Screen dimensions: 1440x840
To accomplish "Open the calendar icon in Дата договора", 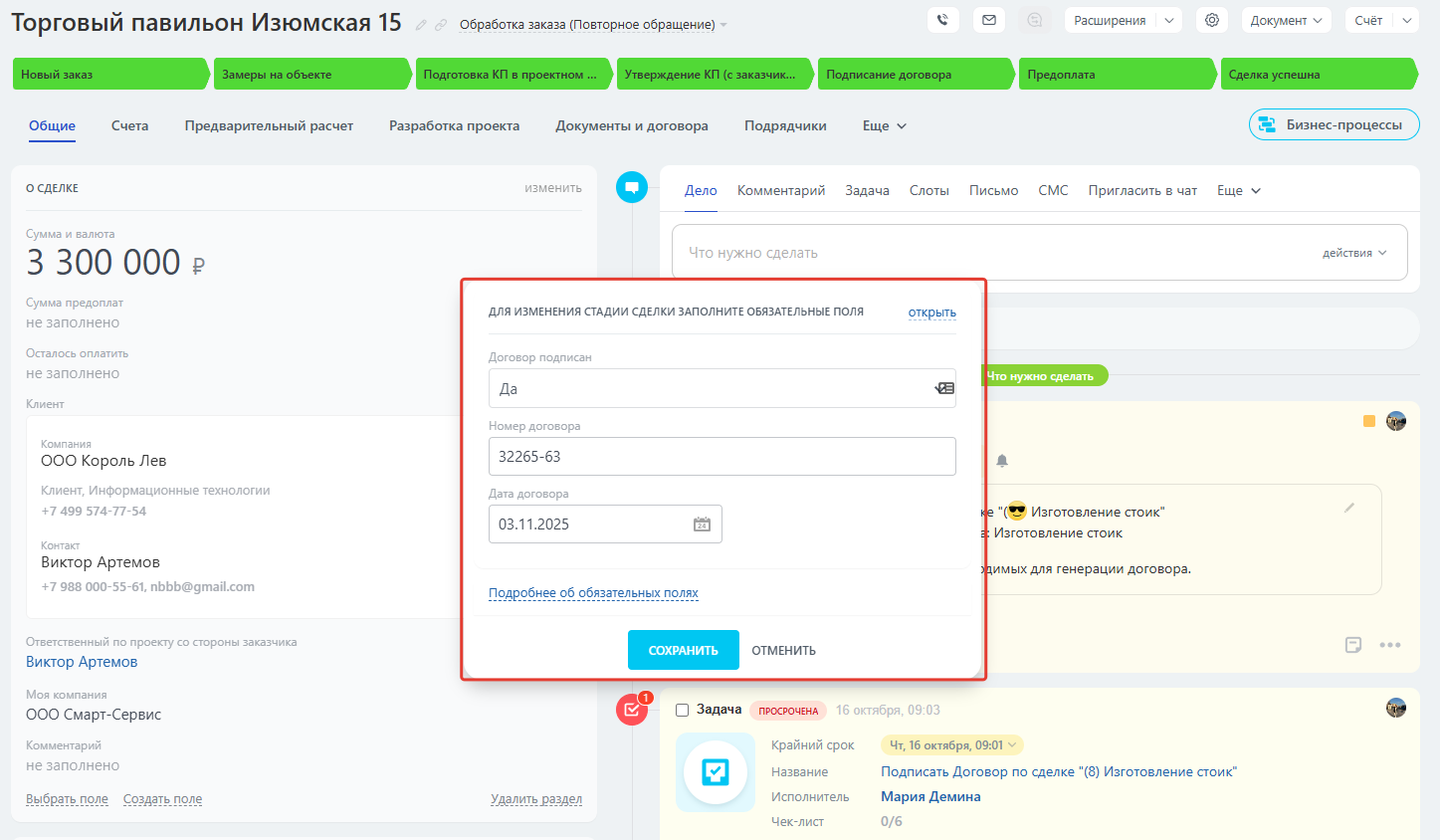I will (x=702, y=525).
